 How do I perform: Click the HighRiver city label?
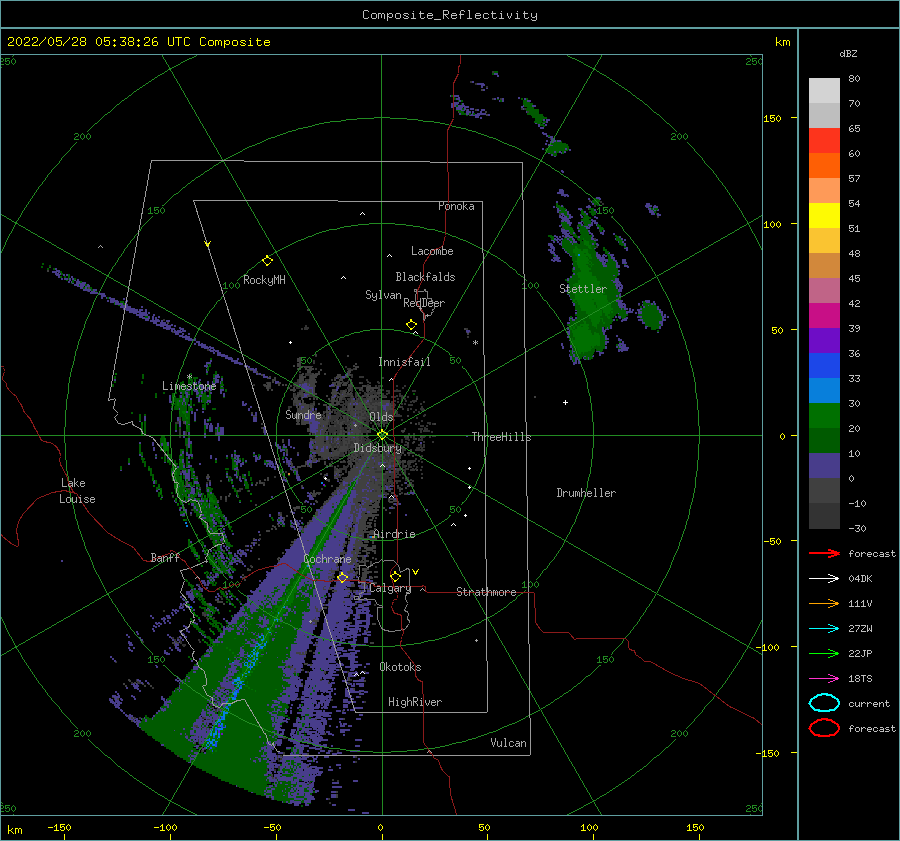(x=415, y=702)
